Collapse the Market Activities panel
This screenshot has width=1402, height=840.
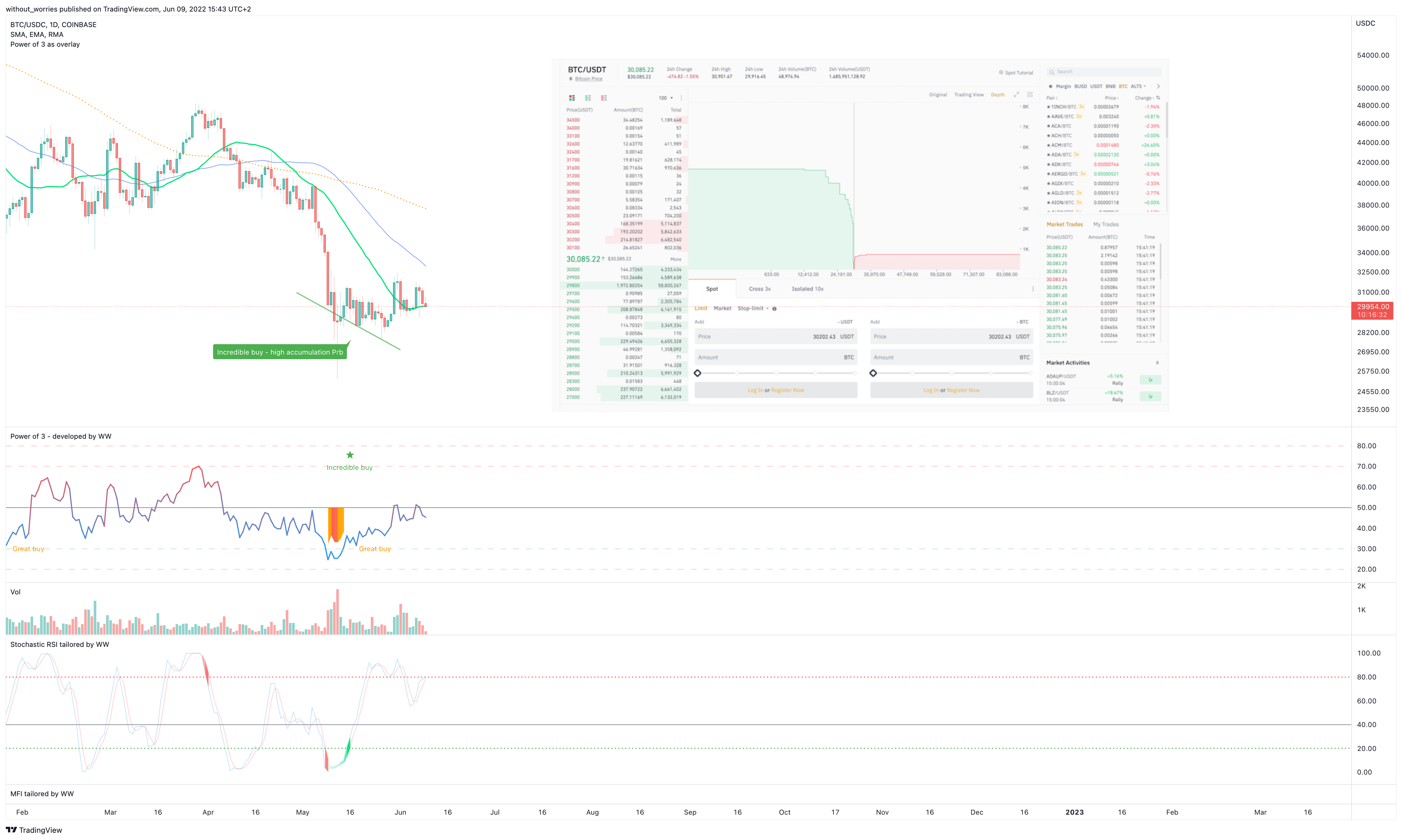pos(1157,363)
